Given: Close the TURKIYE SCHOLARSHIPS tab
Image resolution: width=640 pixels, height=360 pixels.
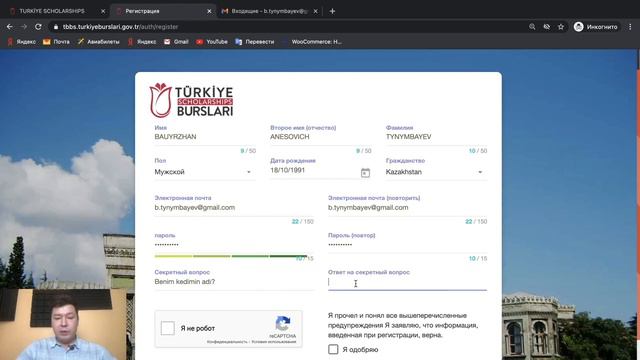Looking at the screenshot, I should 103,11.
